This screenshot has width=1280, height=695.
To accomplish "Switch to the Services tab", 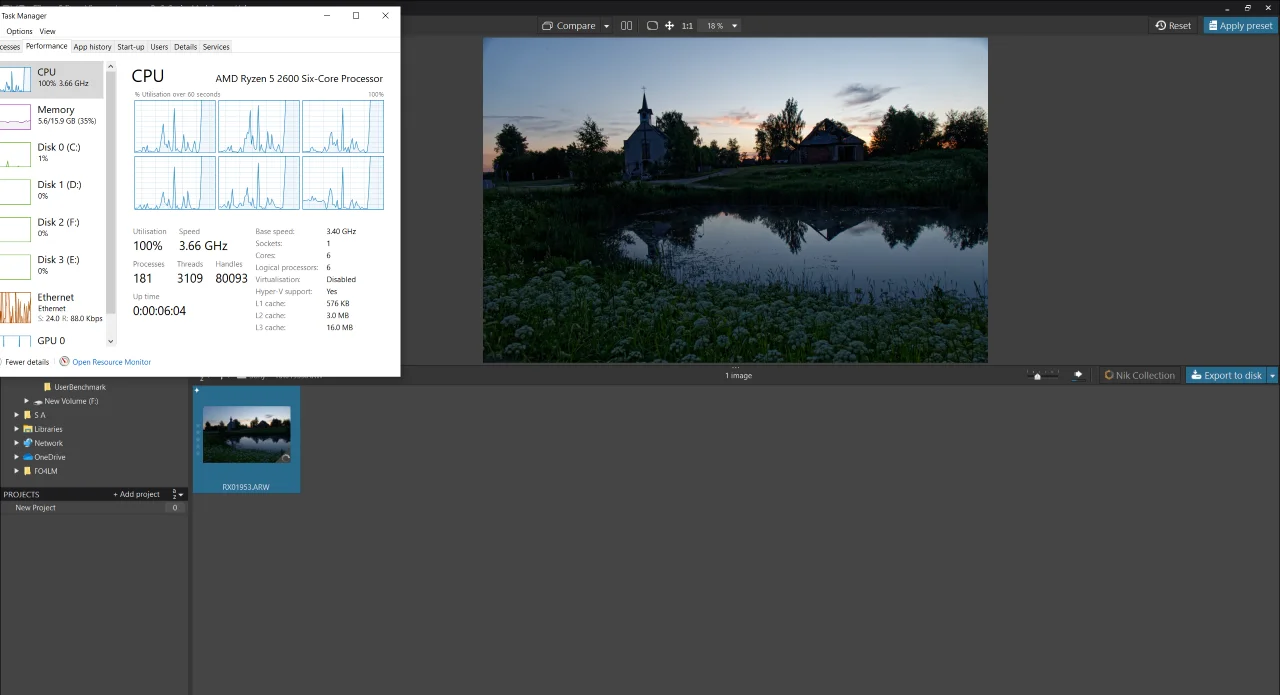I will click(x=216, y=47).
